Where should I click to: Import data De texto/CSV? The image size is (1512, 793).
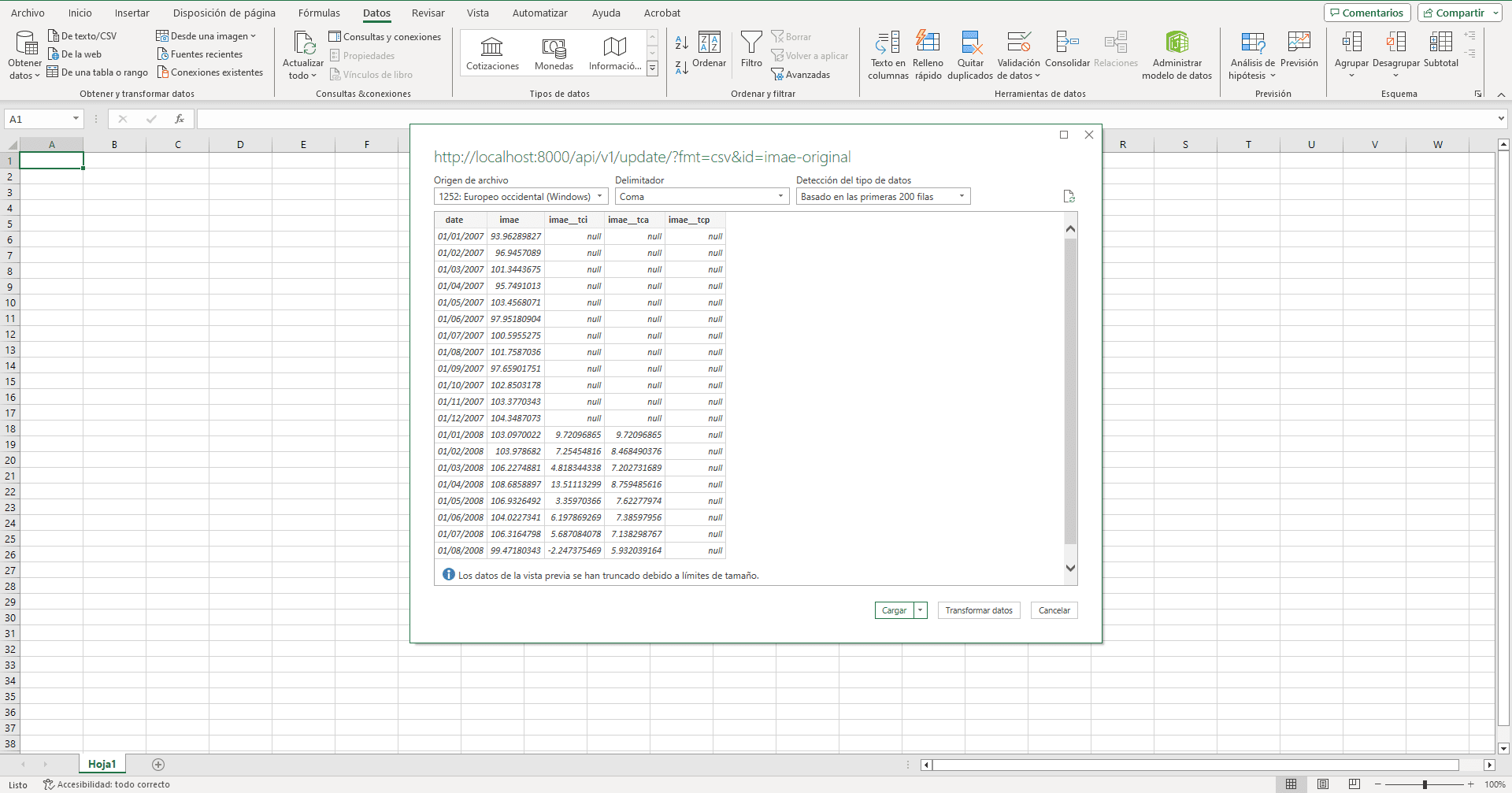pyautogui.click(x=82, y=36)
